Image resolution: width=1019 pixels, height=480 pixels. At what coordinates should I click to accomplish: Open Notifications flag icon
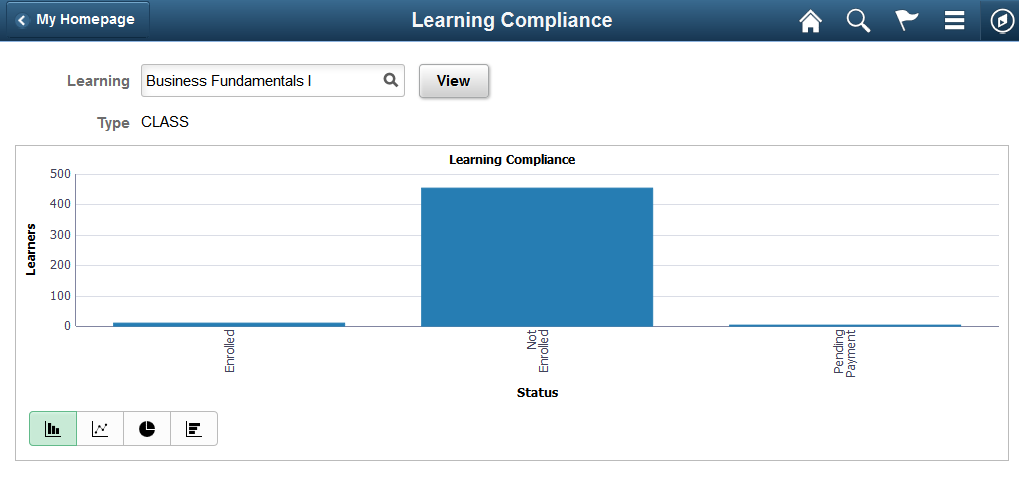(907, 21)
